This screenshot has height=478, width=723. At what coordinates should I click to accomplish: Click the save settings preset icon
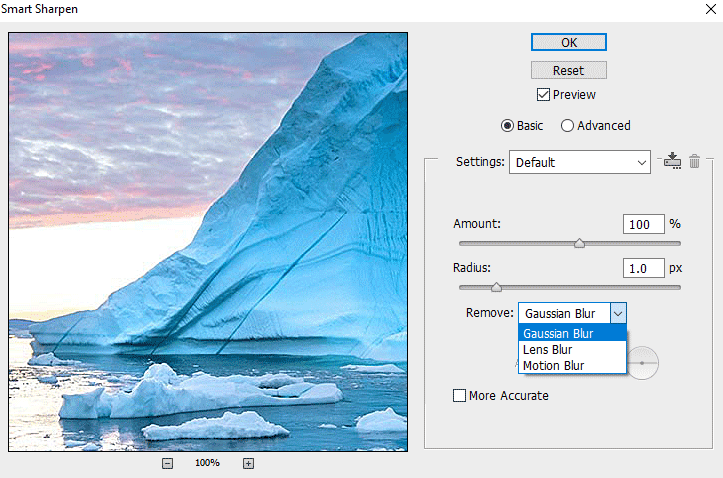[672, 161]
